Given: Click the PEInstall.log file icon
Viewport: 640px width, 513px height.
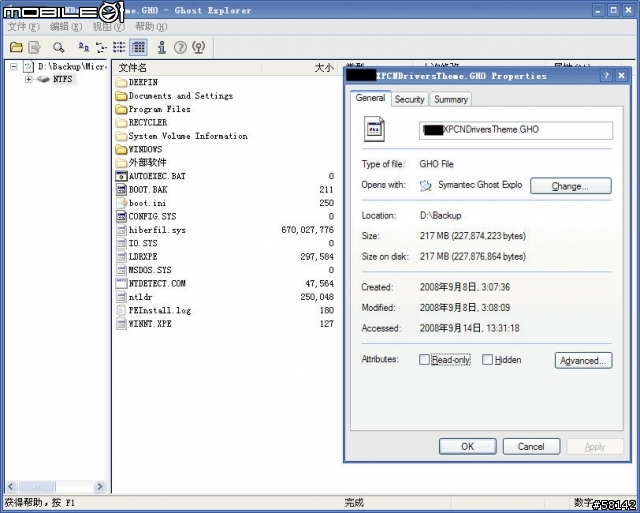Looking at the screenshot, I should (x=121, y=310).
